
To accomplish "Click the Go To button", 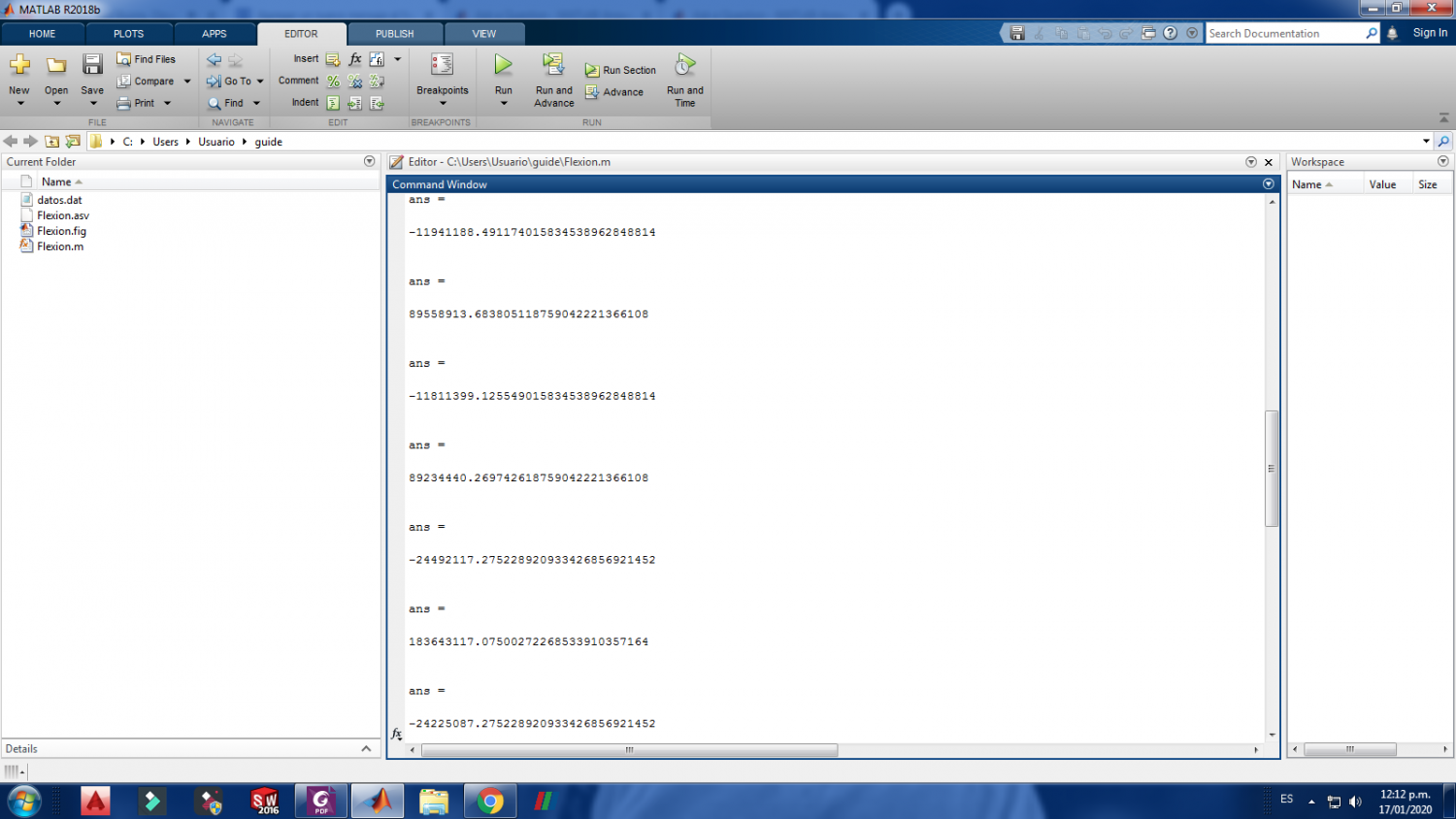I will click(x=229, y=82).
